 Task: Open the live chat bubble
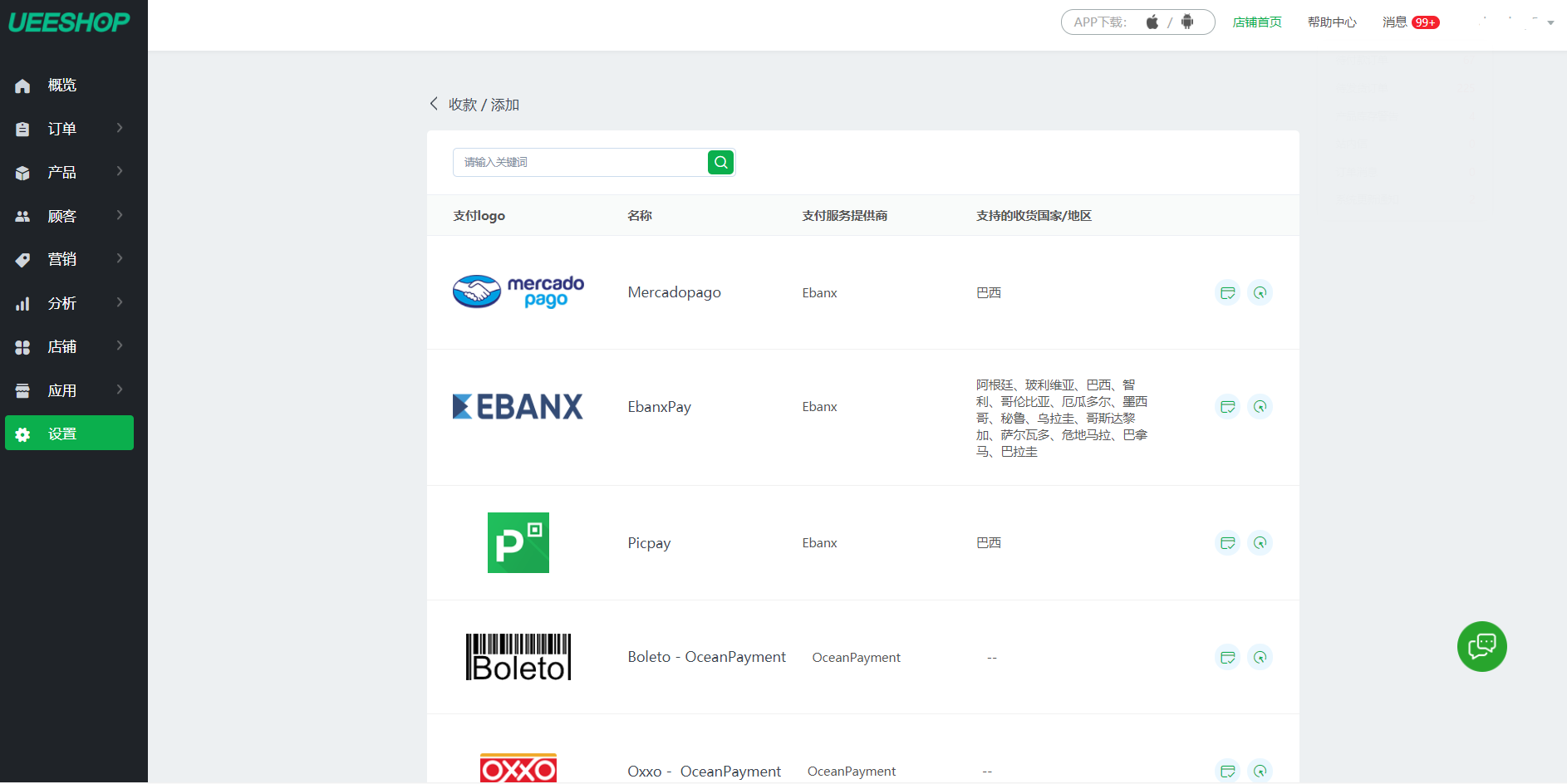1481,646
